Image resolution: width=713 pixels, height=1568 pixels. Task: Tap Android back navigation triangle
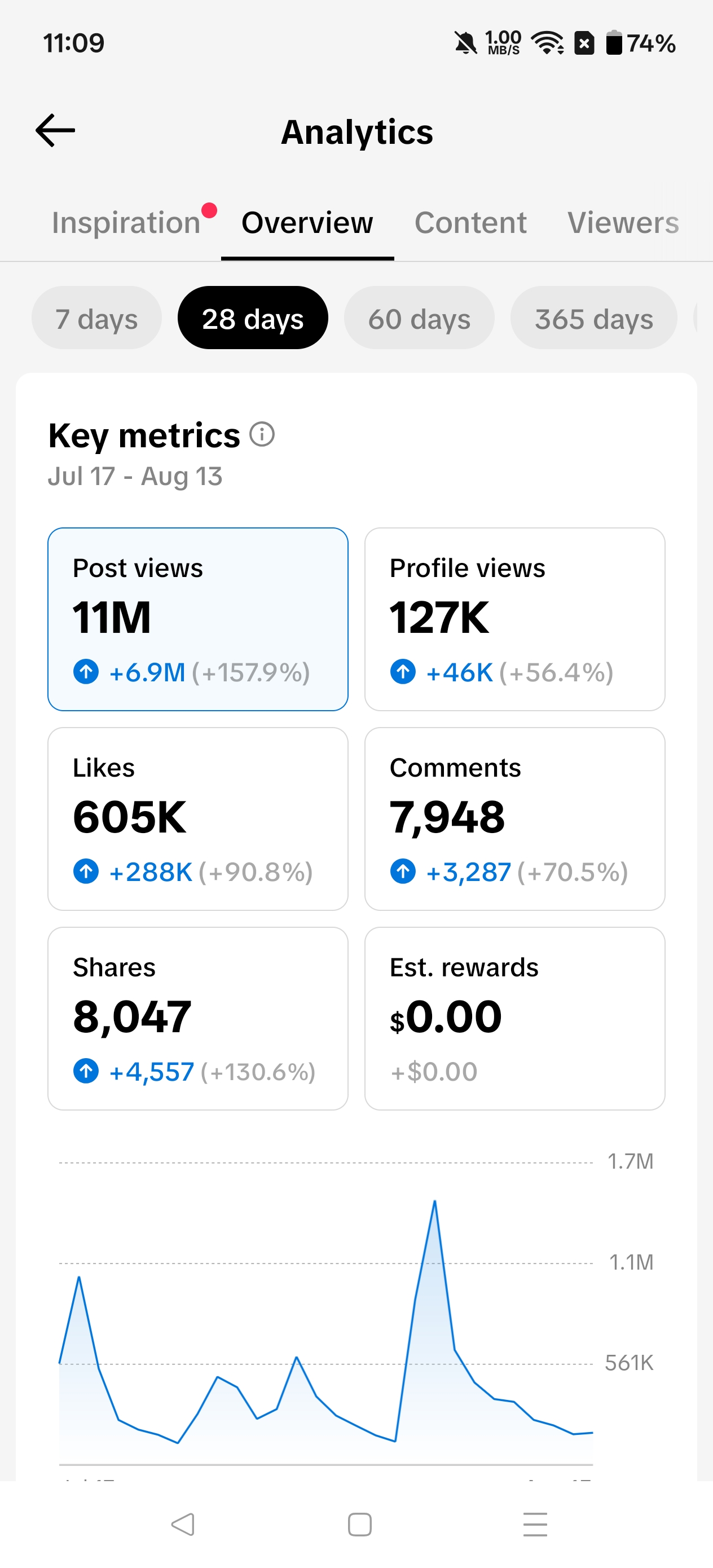click(x=183, y=1524)
